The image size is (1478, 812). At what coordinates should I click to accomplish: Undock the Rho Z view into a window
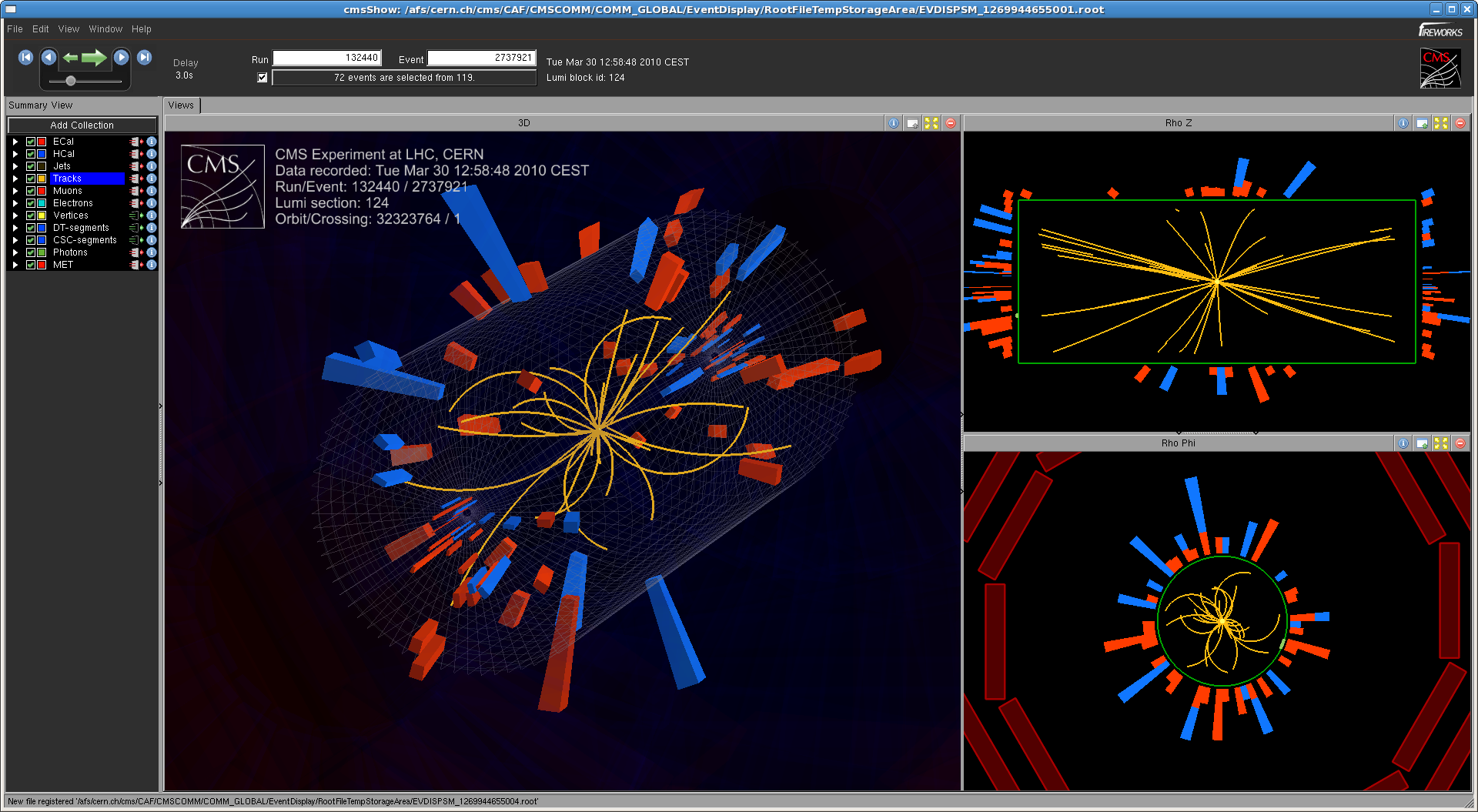1422,123
